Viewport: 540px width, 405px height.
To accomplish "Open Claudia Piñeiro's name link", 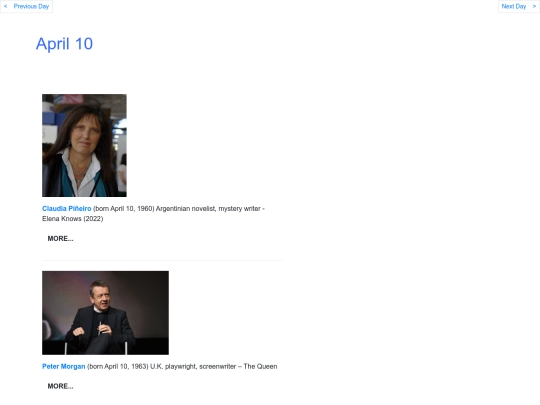I will pyautogui.click(x=66, y=209).
